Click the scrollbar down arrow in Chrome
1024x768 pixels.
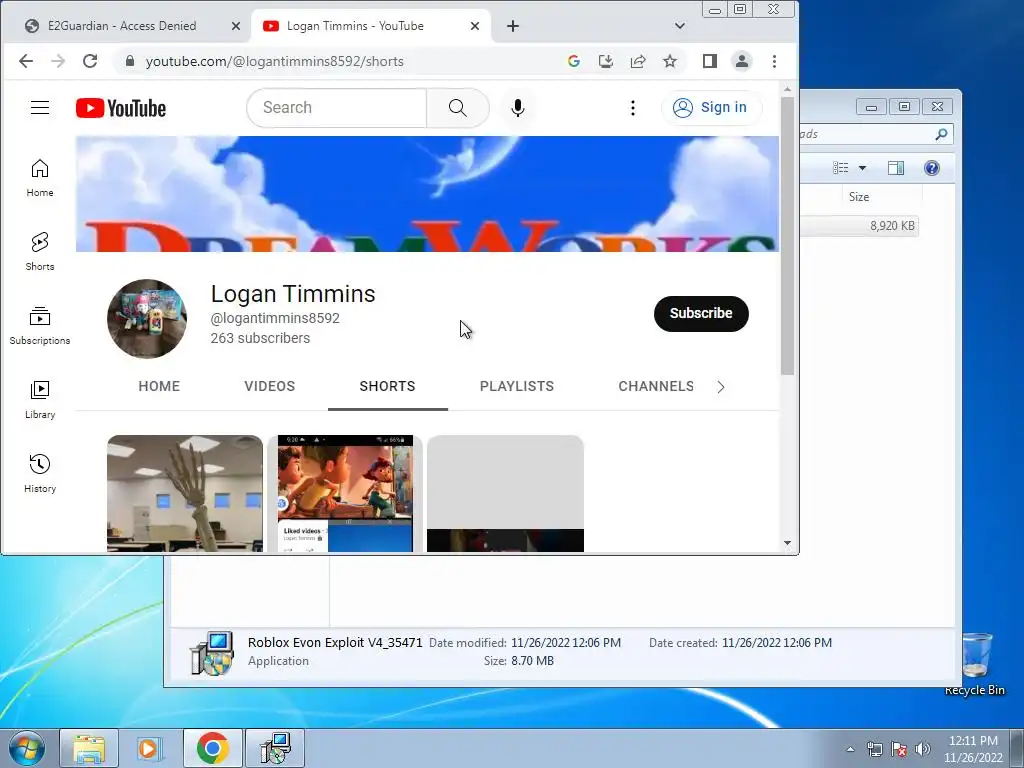click(x=788, y=543)
